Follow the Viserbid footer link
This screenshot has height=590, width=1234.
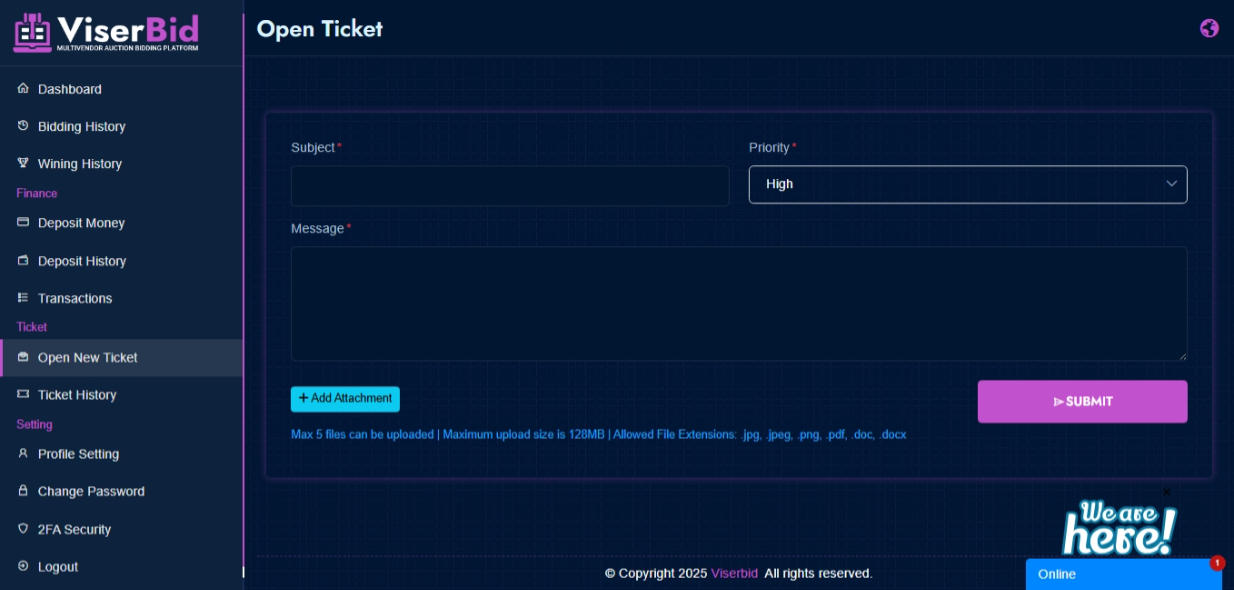pos(734,574)
